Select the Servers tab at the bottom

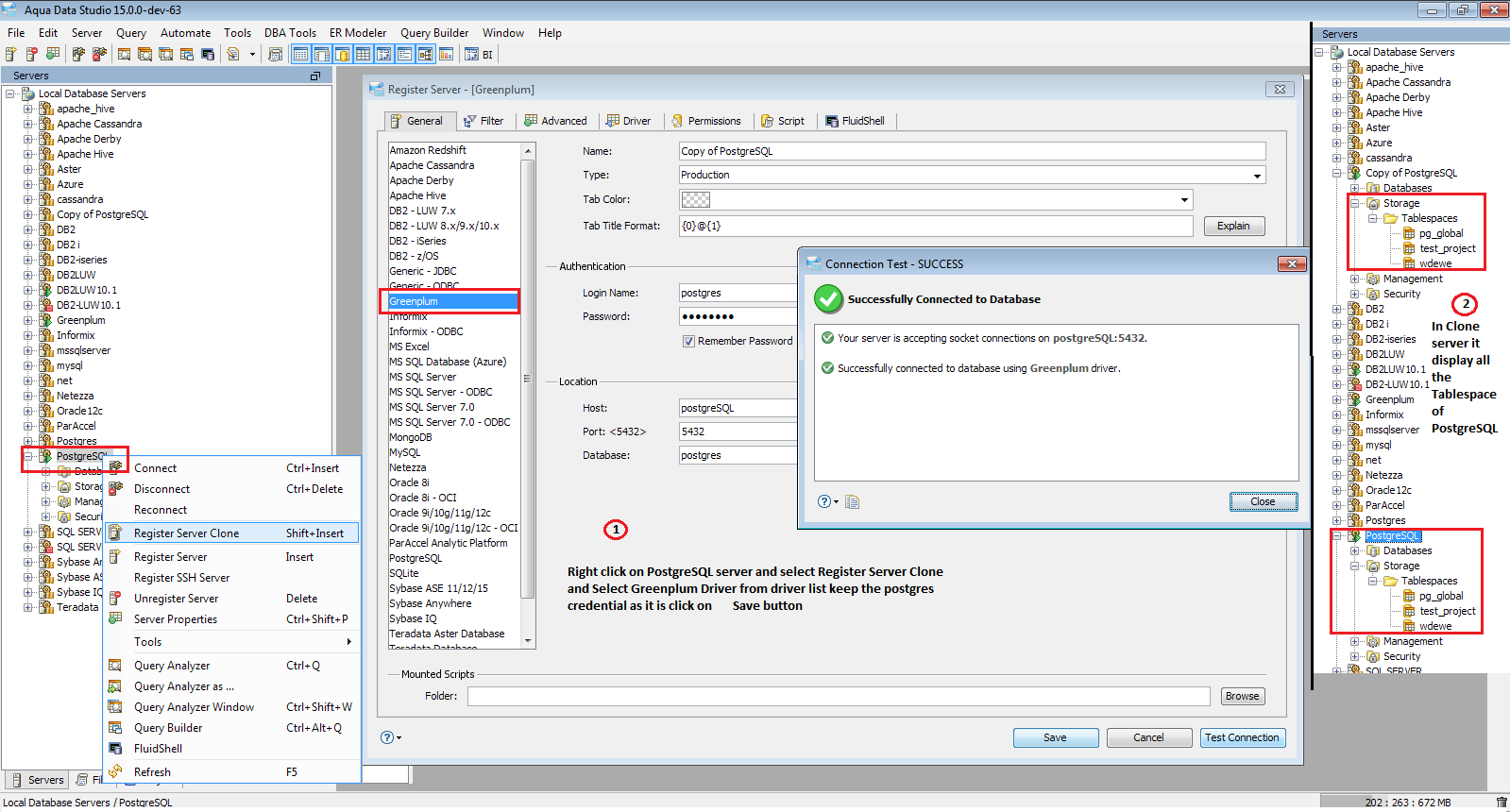(38, 780)
